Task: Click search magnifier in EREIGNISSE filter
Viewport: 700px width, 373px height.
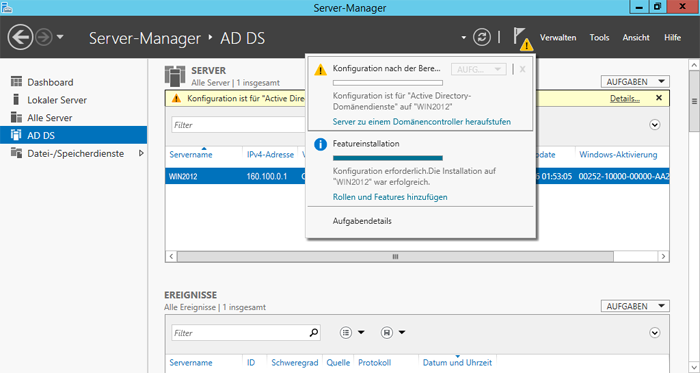Action: click(314, 332)
